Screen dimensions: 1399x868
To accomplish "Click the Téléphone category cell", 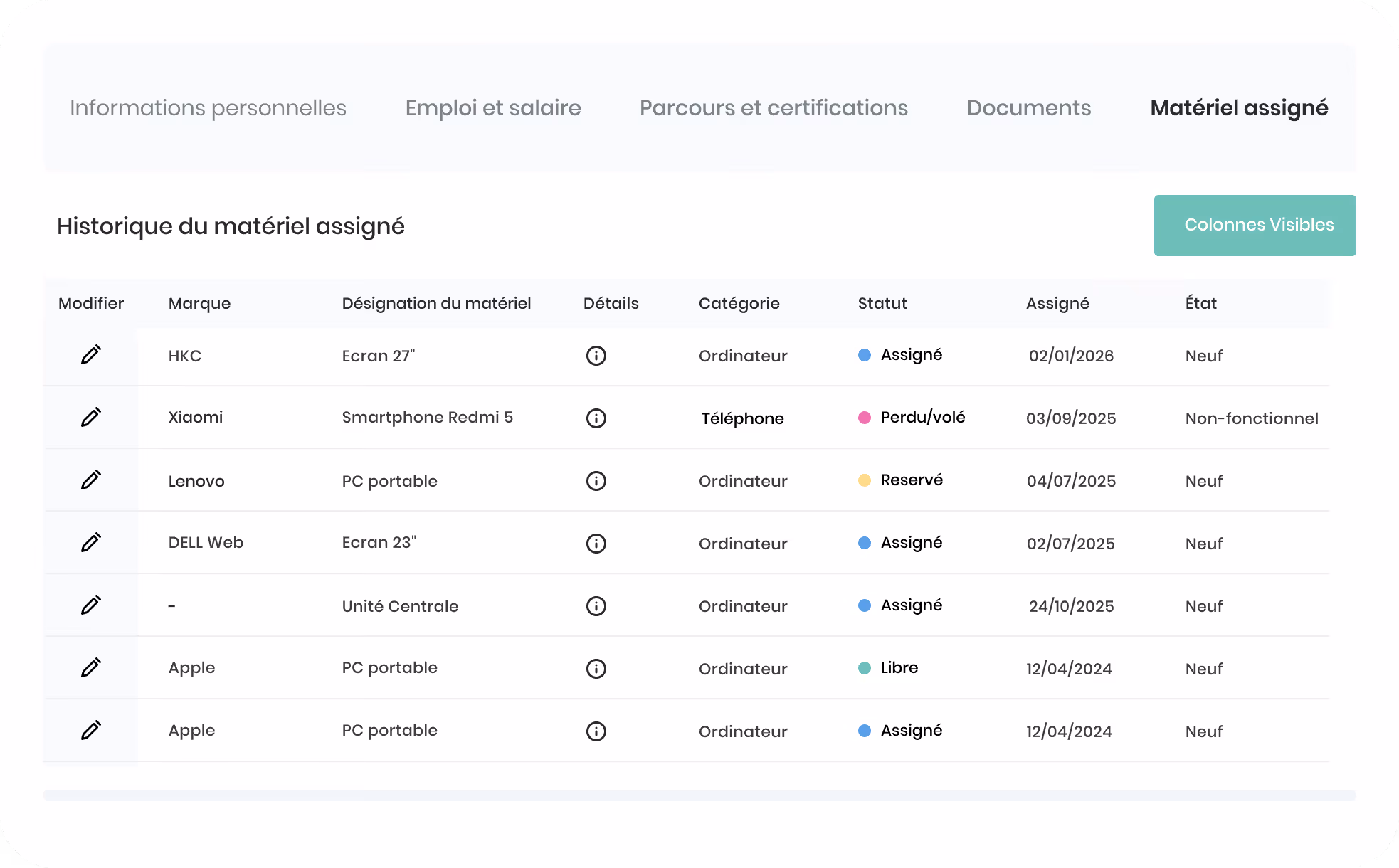I will [742, 418].
